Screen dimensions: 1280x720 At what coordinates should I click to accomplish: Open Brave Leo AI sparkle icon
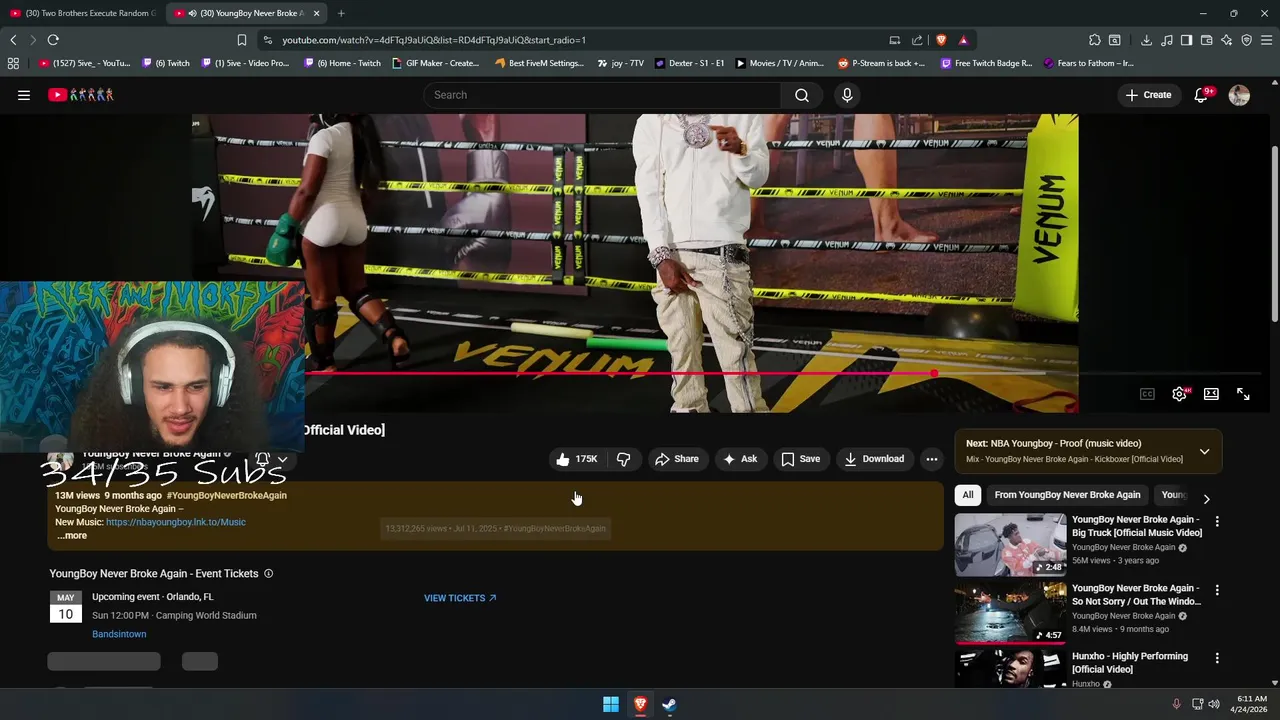tap(1226, 40)
